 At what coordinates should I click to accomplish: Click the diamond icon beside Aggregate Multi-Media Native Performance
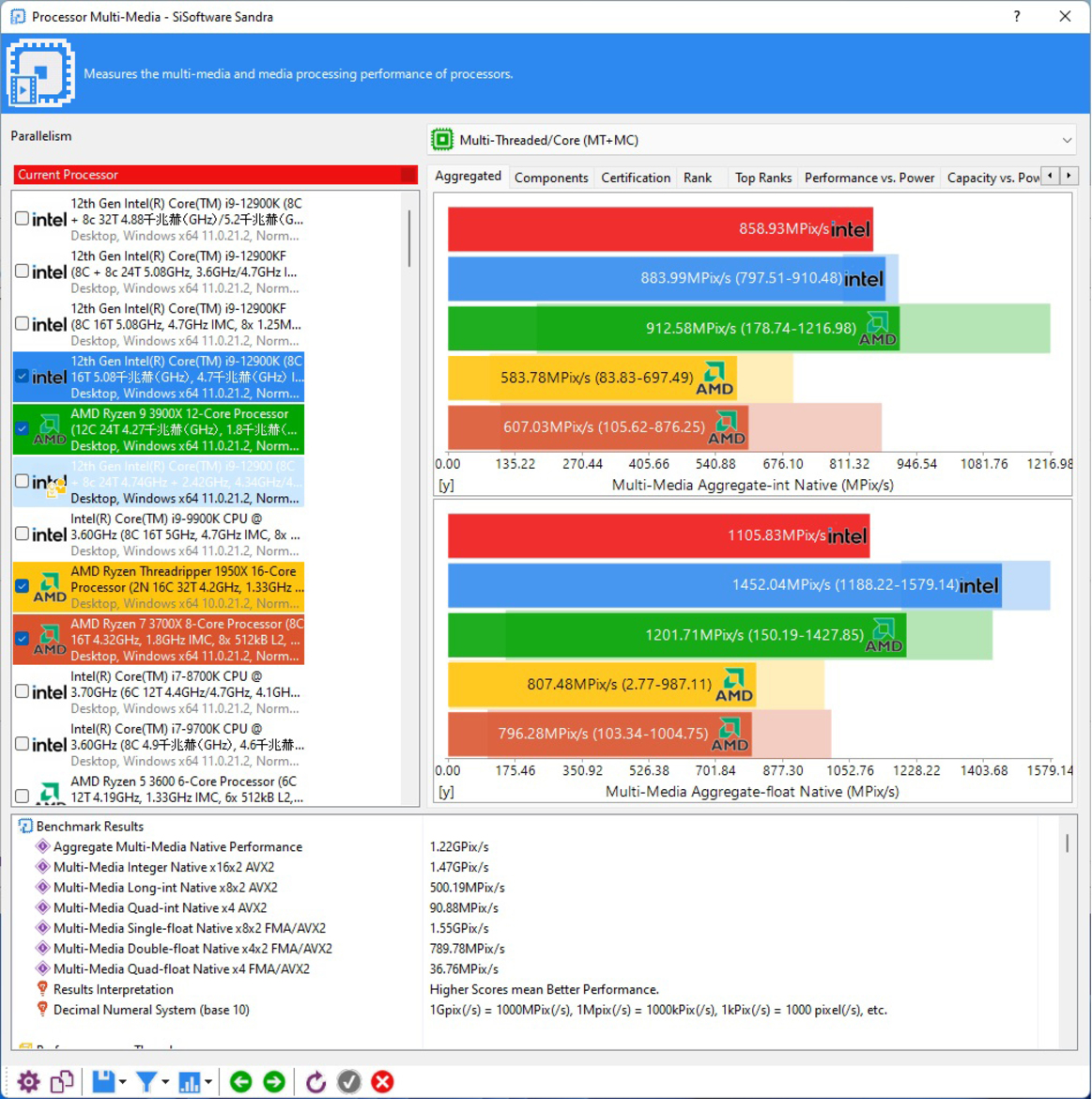point(43,846)
